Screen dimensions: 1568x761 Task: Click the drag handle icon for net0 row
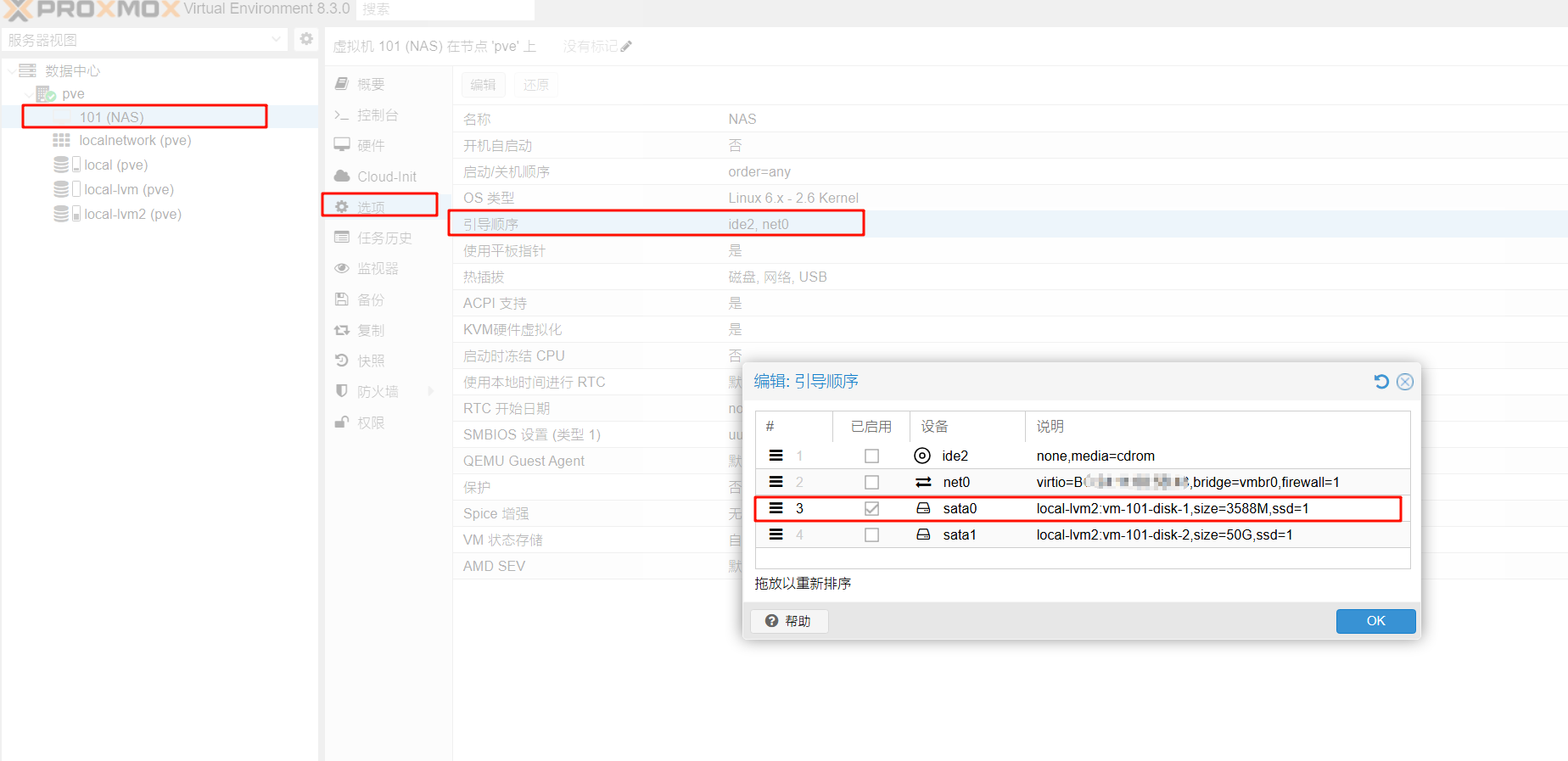tap(776, 482)
